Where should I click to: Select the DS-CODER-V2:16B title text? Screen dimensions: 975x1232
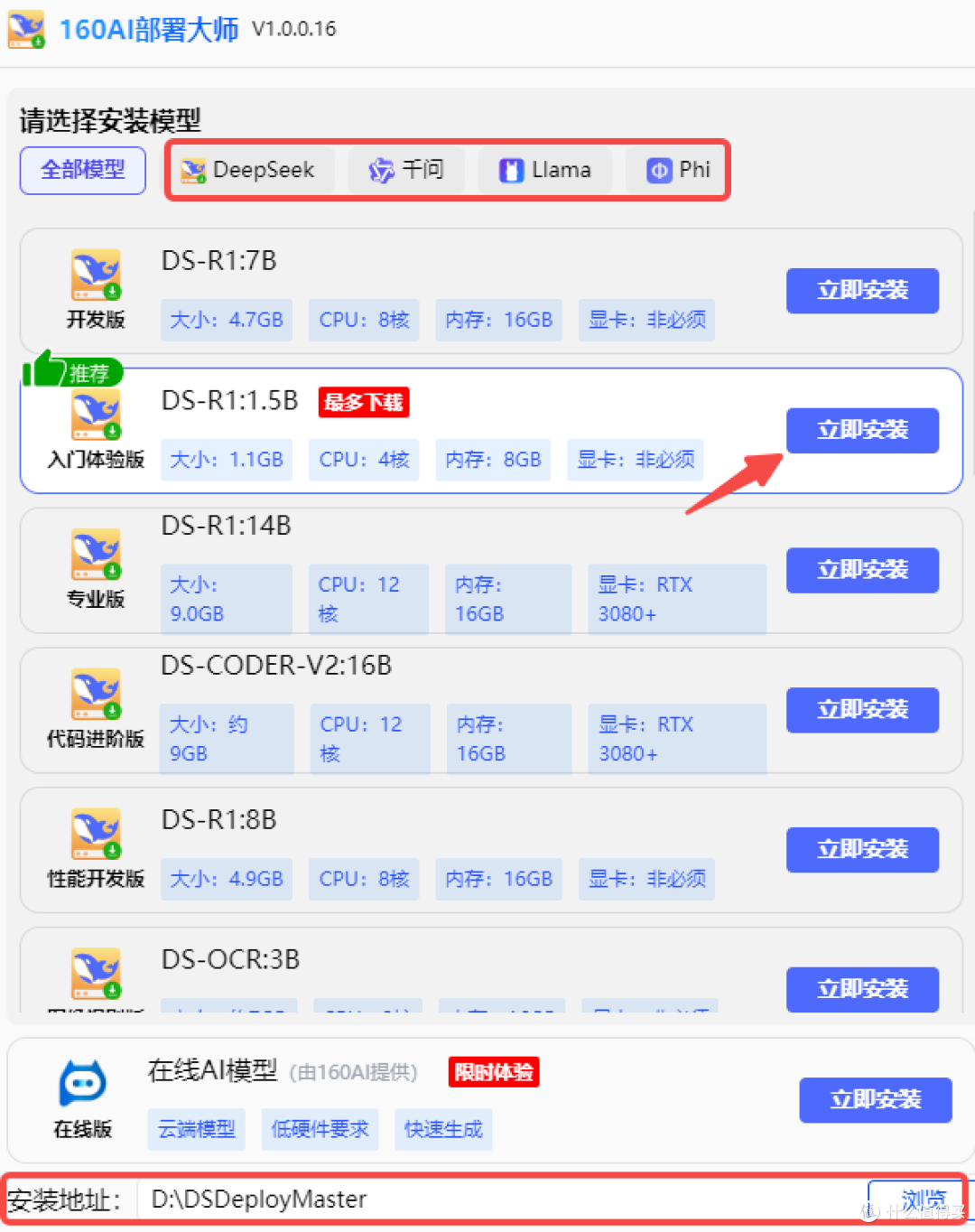click(276, 666)
